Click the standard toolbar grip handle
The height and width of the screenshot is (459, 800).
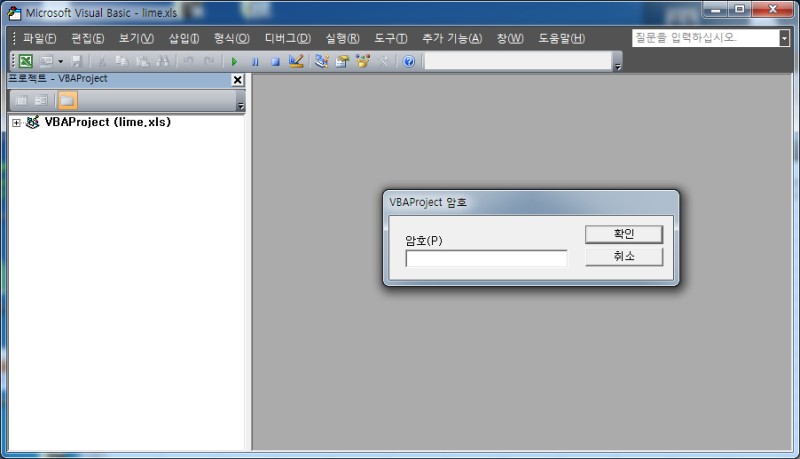point(14,61)
